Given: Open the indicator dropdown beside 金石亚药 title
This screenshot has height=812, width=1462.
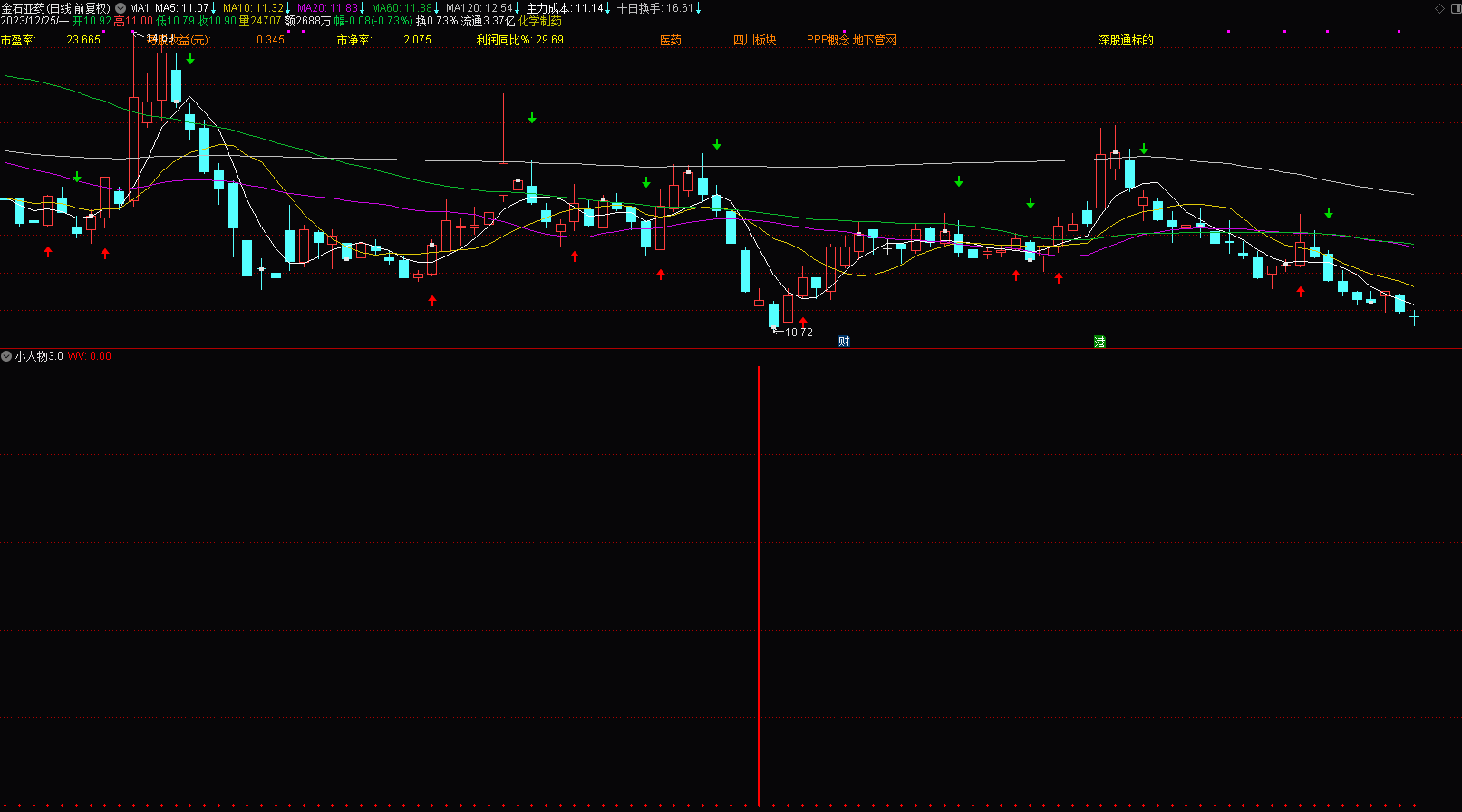Looking at the screenshot, I should click(121, 8).
